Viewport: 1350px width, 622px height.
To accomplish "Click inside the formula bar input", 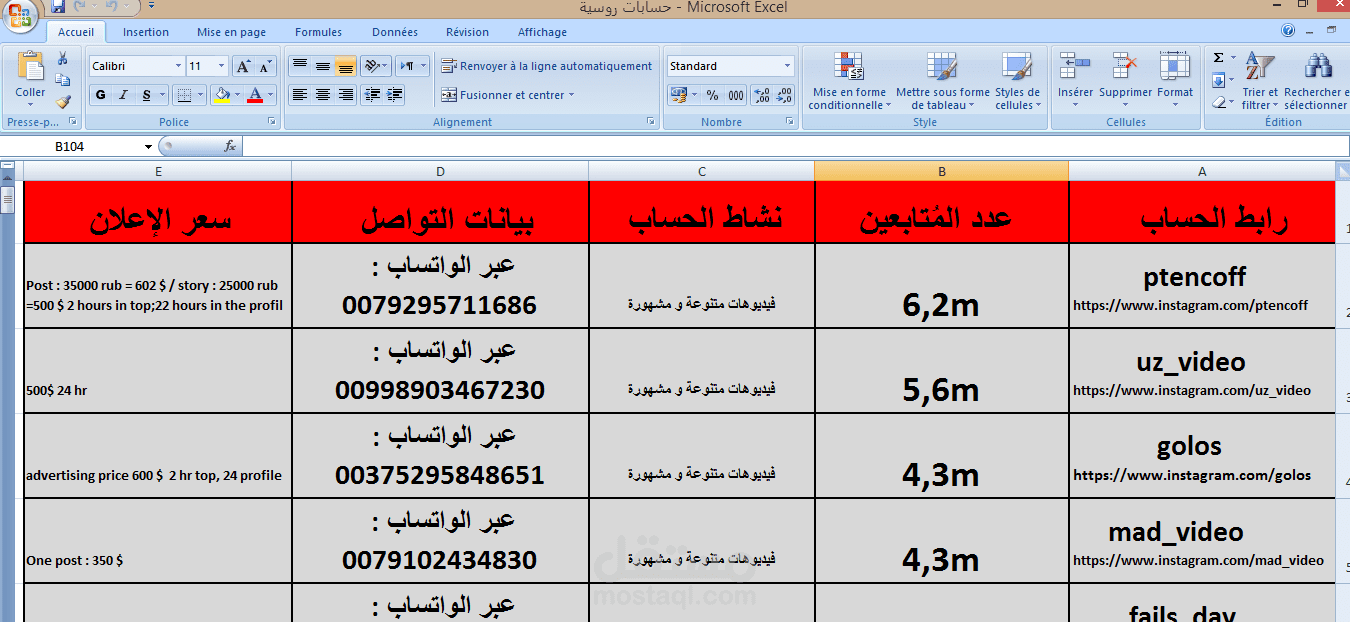I will (795, 146).
